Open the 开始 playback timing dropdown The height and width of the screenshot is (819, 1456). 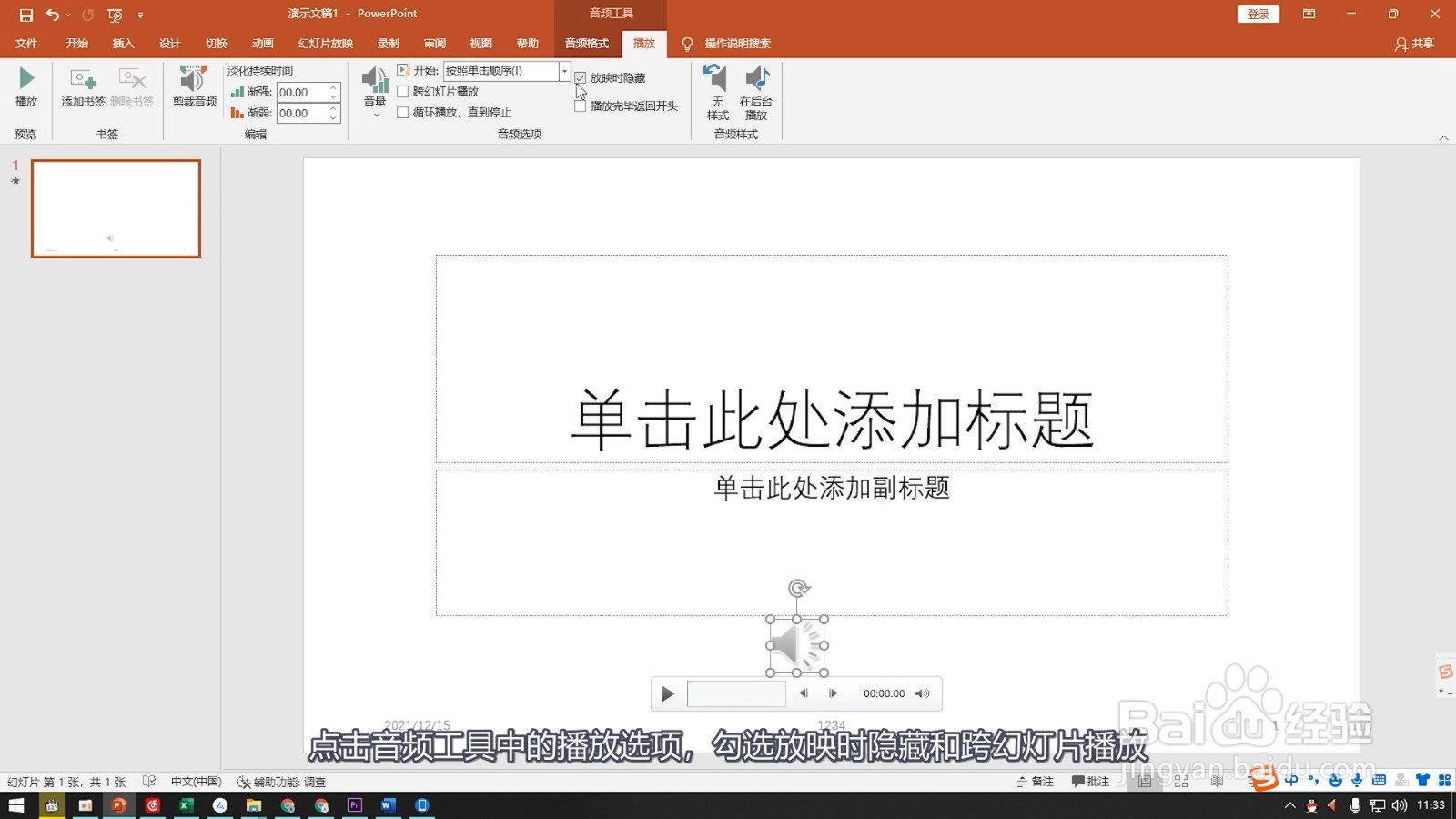[x=562, y=70]
